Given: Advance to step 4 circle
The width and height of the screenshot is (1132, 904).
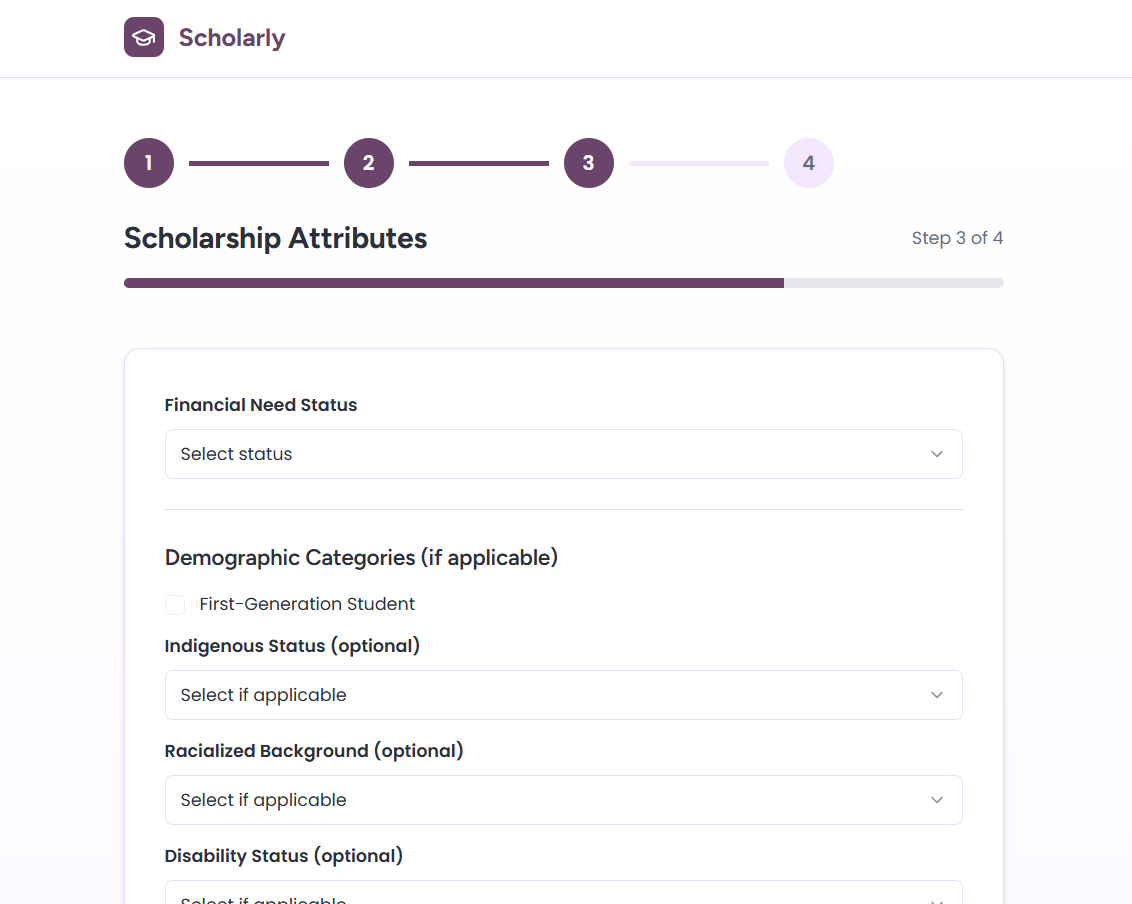Looking at the screenshot, I should (809, 163).
